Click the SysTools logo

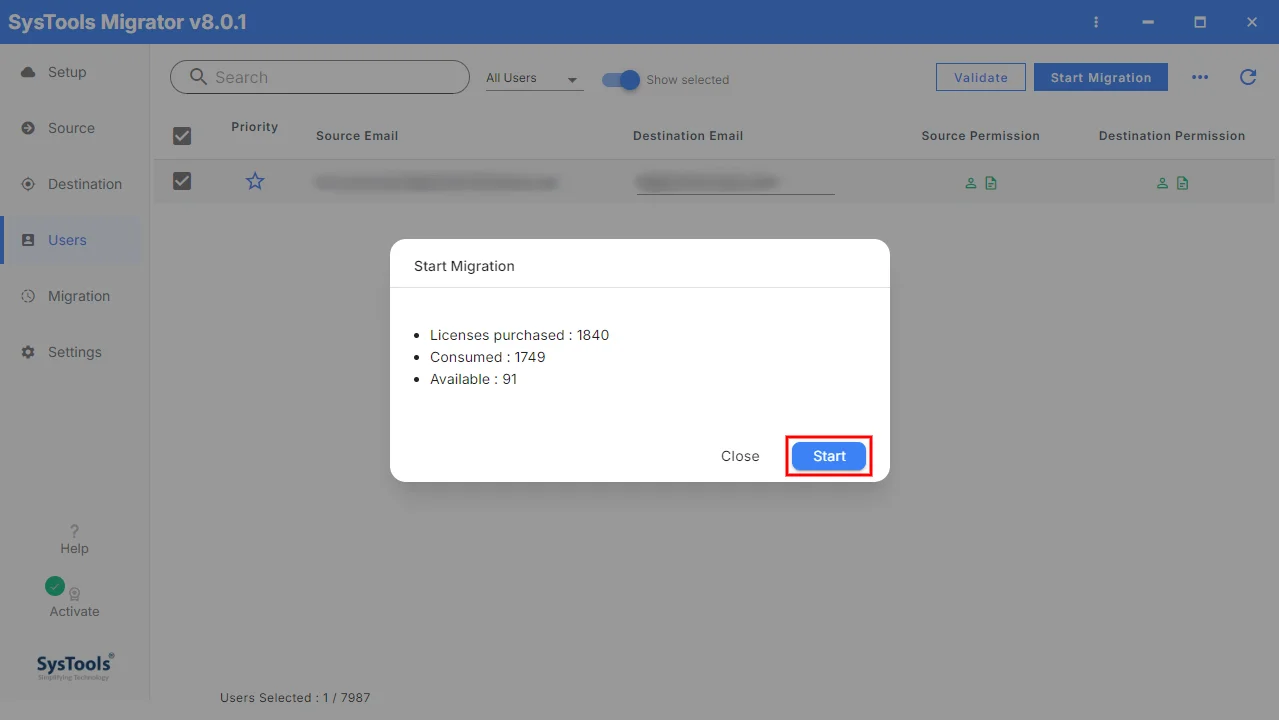[x=75, y=666]
